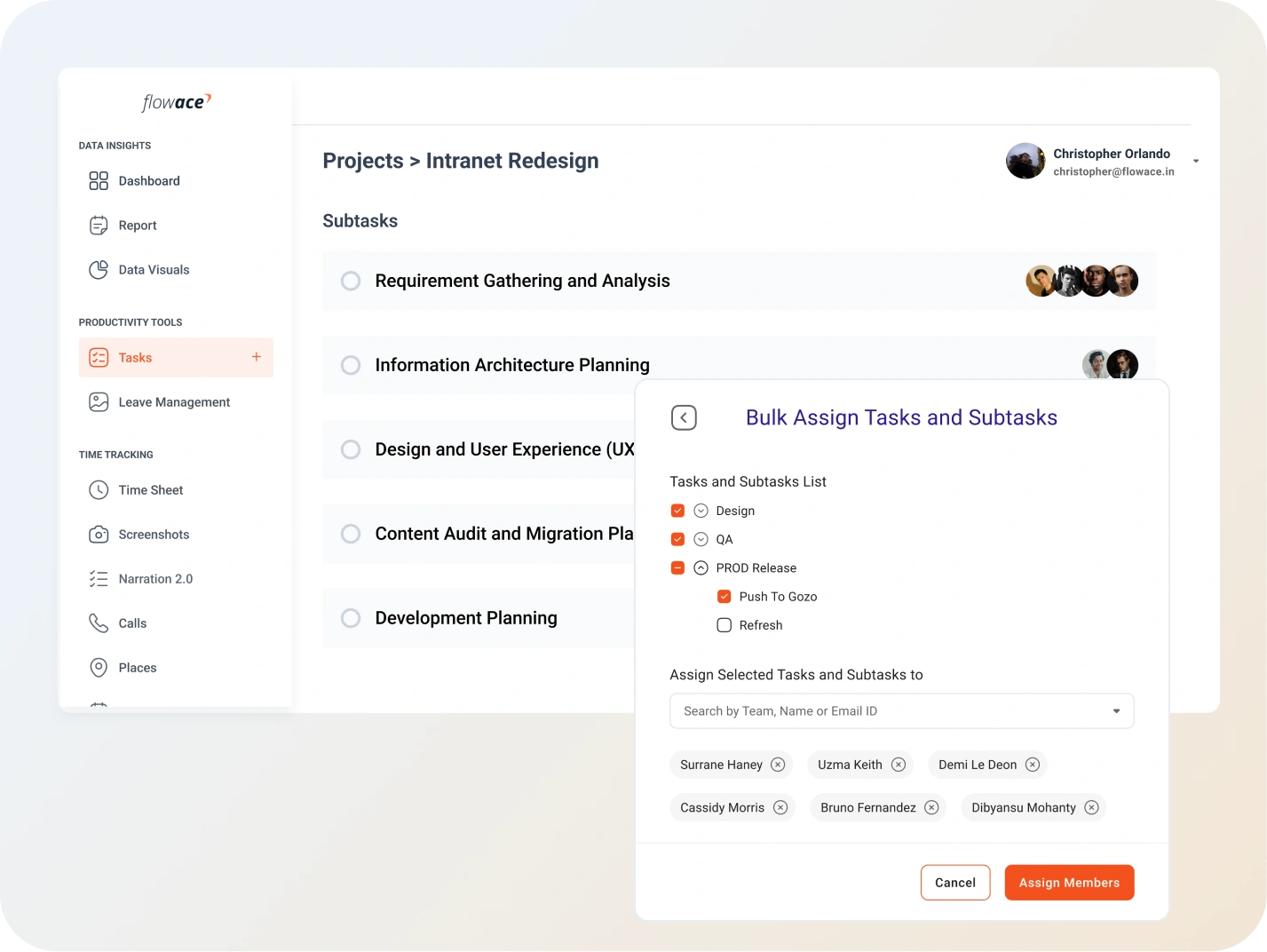The image size is (1267, 952).
Task: Click the Search by Team, Name field
Action: click(892, 711)
